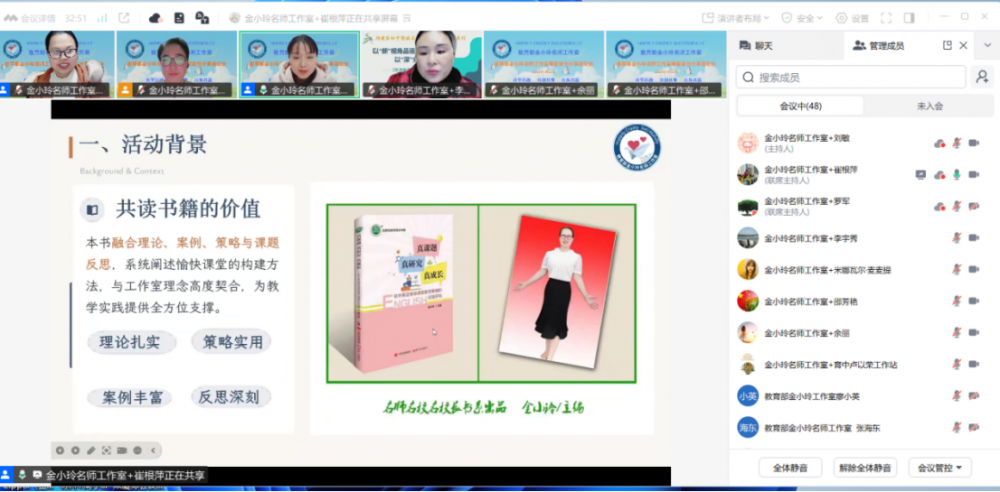Open the 会议管控 dropdown menu
This screenshot has height=492, width=1000.
pyautogui.click(x=939, y=467)
